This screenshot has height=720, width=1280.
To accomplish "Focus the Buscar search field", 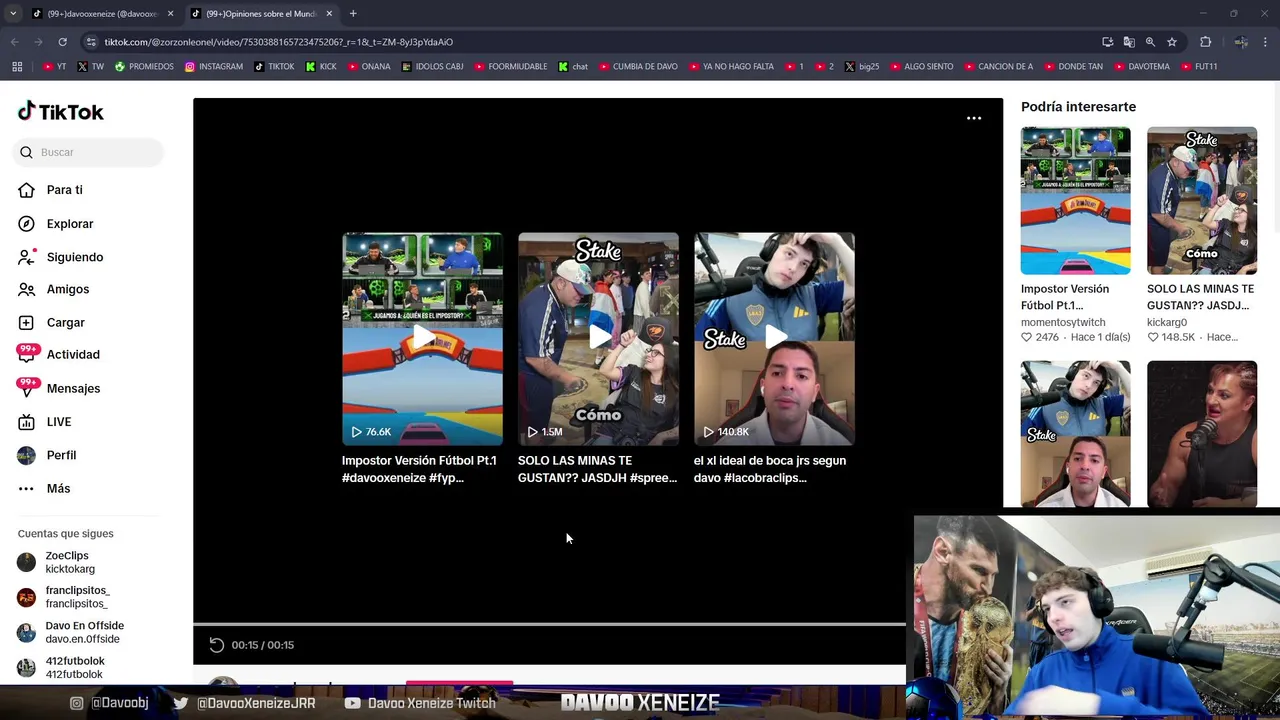I will (x=88, y=152).
